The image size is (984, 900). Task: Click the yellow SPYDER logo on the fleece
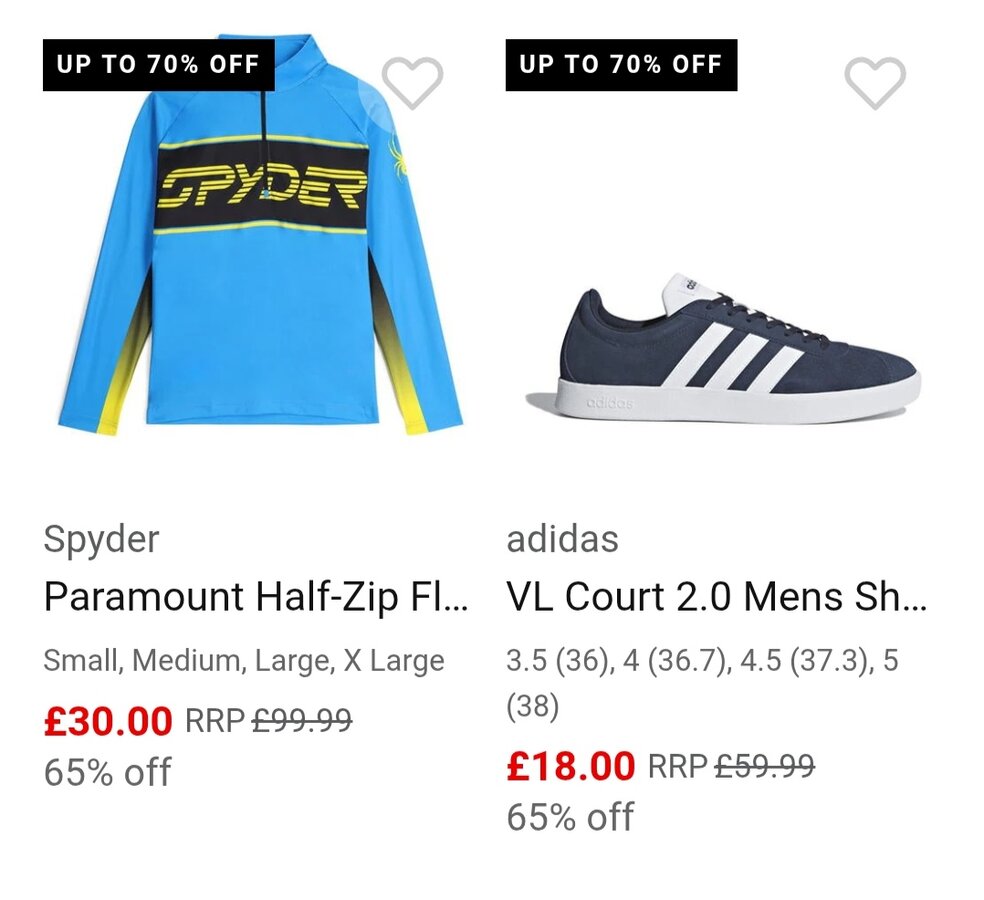pyautogui.click(x=262, y=187)
